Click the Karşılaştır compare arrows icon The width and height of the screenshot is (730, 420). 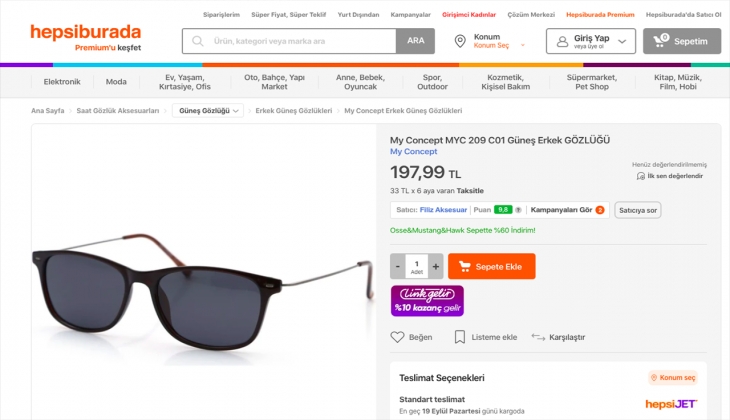pos(538,337)
